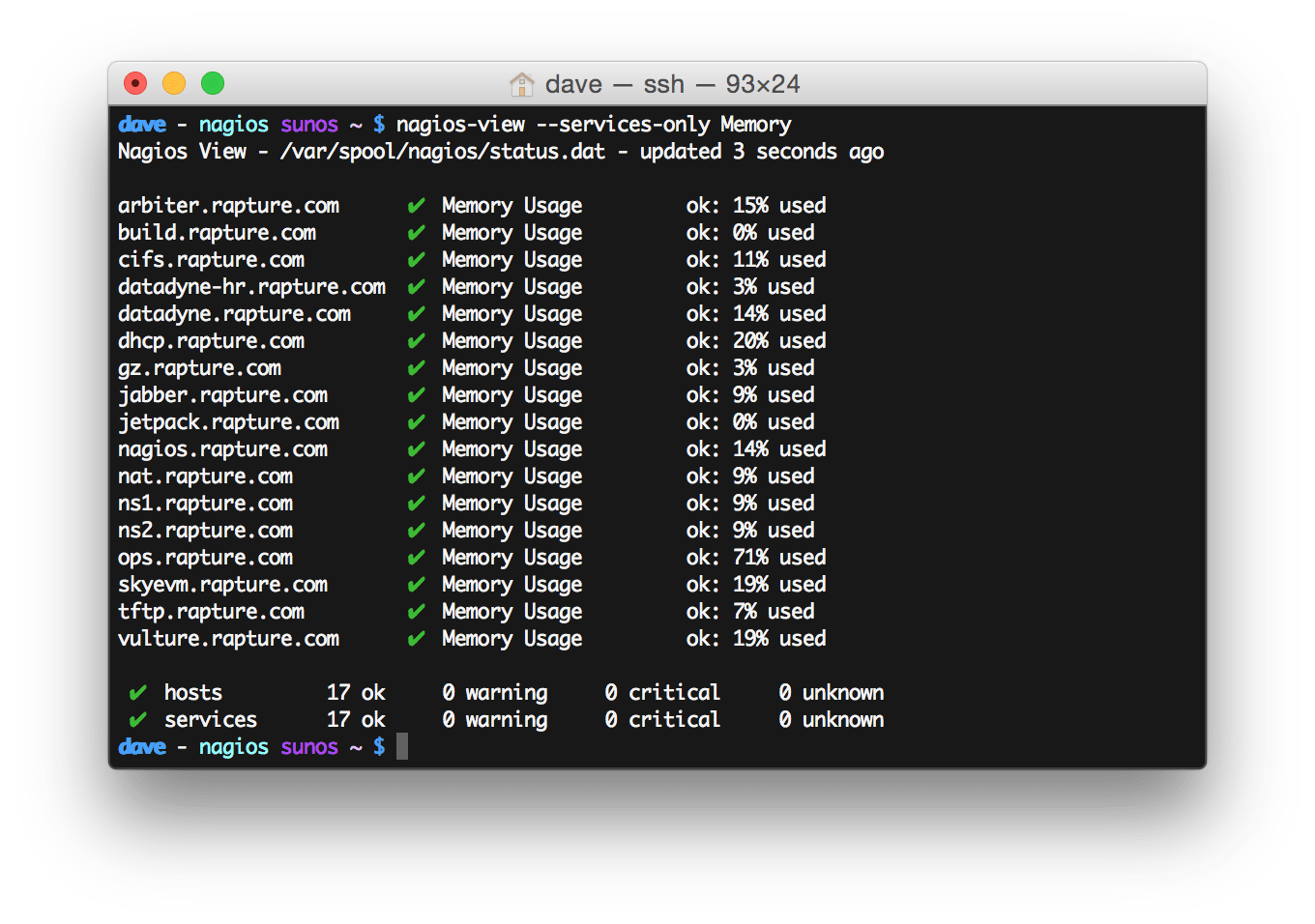1315x924 pixels.
Task: Minimize the window using the yellow button
Action: [x=174, y=84]
